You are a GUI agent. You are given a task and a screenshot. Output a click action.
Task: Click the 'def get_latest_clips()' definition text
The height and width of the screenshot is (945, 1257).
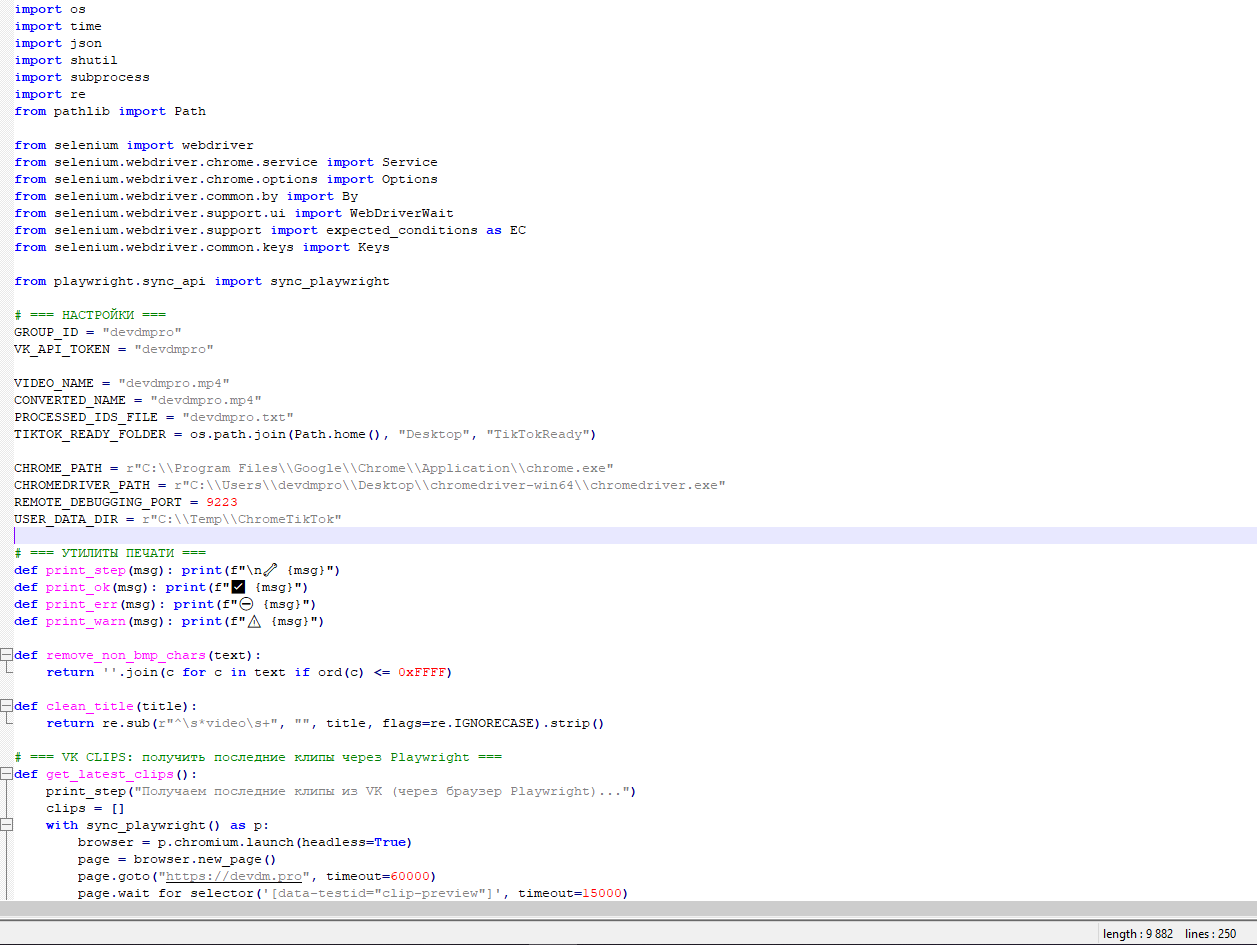pos(106,774)
